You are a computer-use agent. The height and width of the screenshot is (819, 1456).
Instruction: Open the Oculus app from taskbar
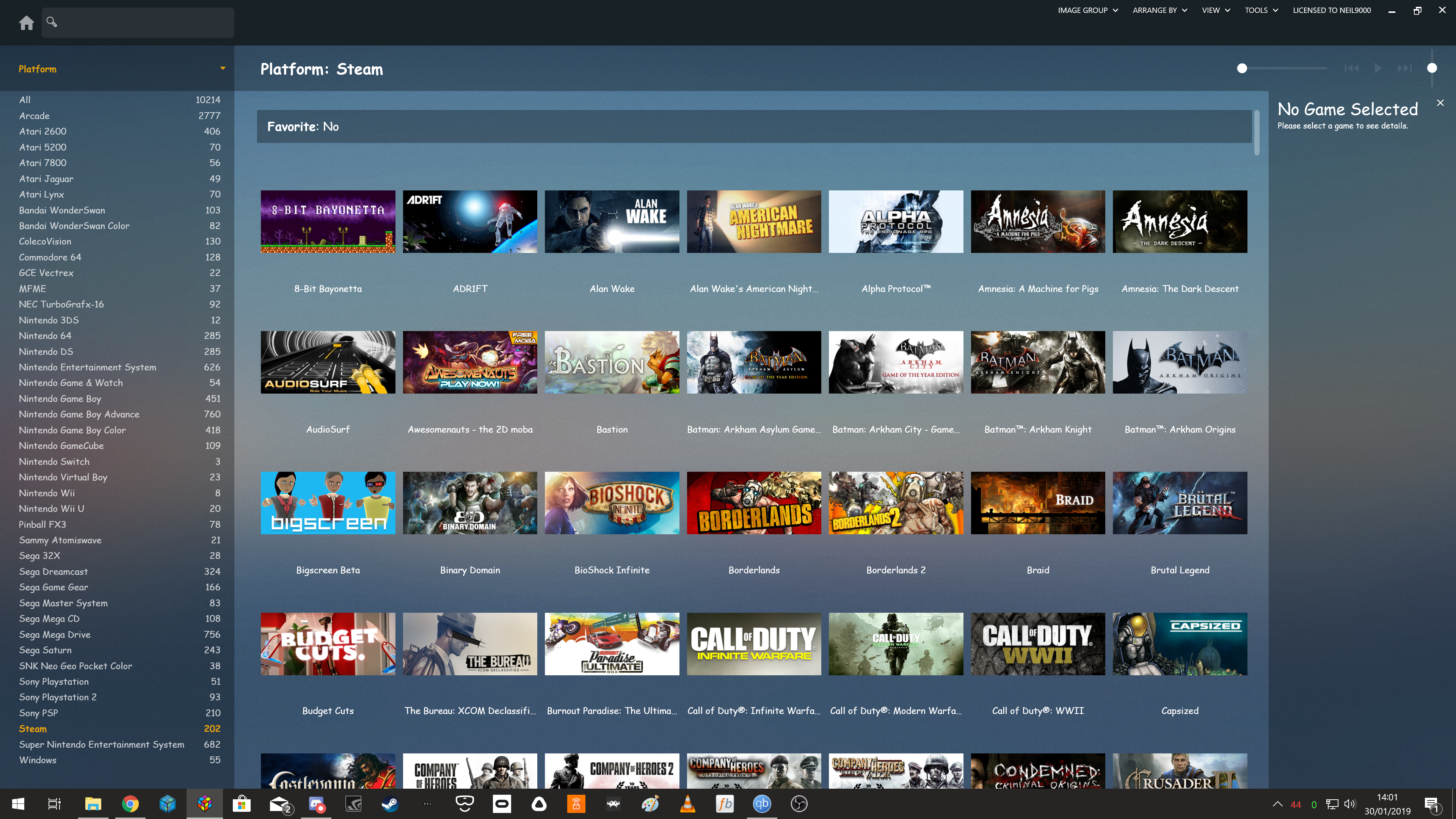click(x=502, y=804)
